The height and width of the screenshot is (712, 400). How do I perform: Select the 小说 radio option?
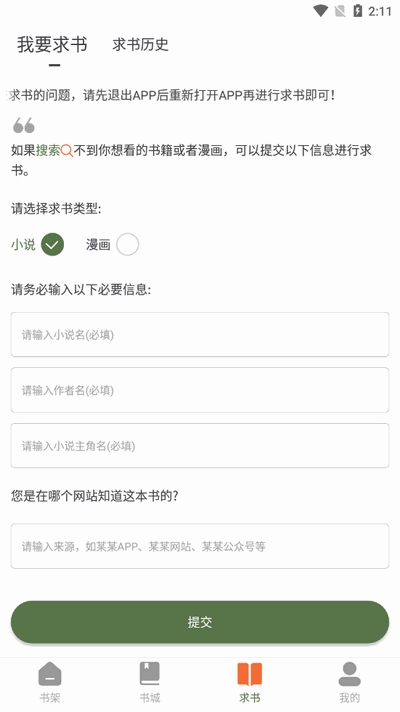point(52,245)
